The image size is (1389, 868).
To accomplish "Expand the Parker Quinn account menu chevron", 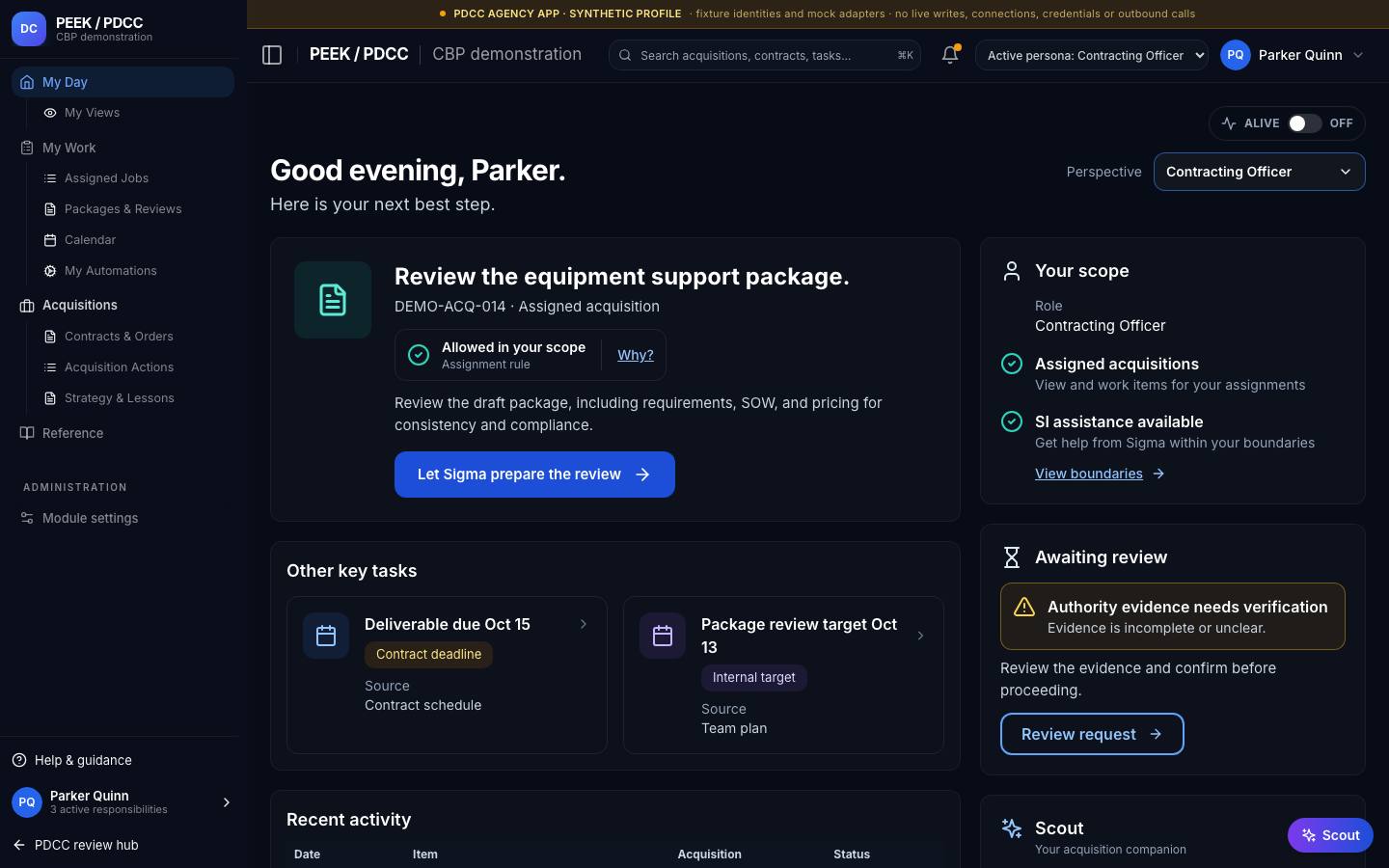I will pos(1358,55).
